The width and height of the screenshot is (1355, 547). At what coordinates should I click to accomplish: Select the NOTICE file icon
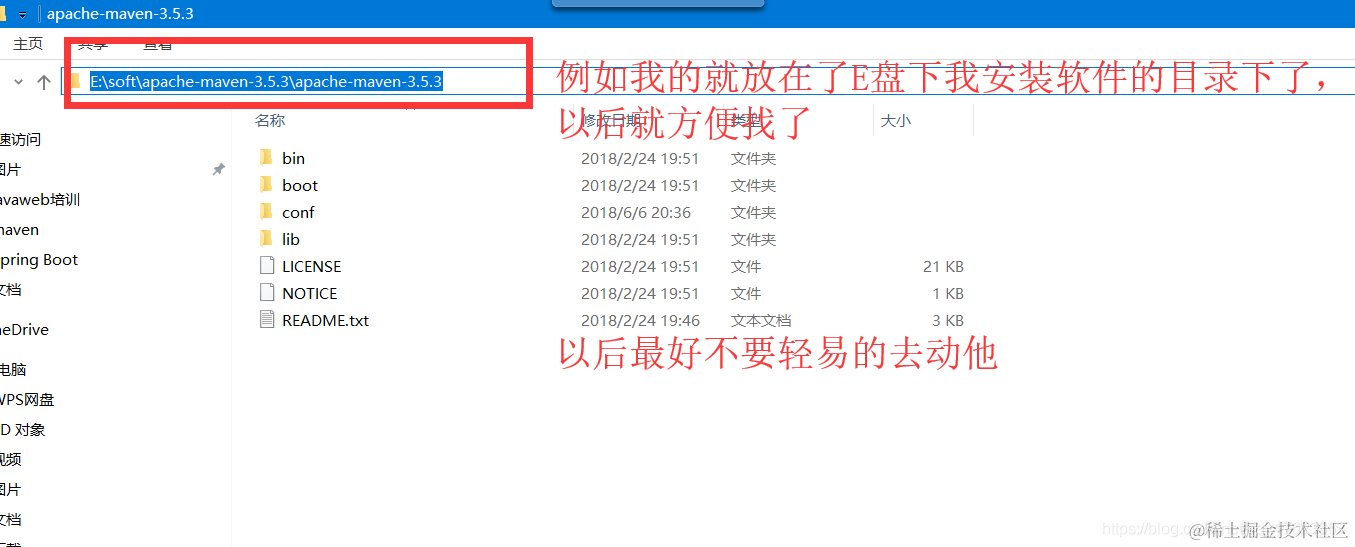tap(266, 293)
